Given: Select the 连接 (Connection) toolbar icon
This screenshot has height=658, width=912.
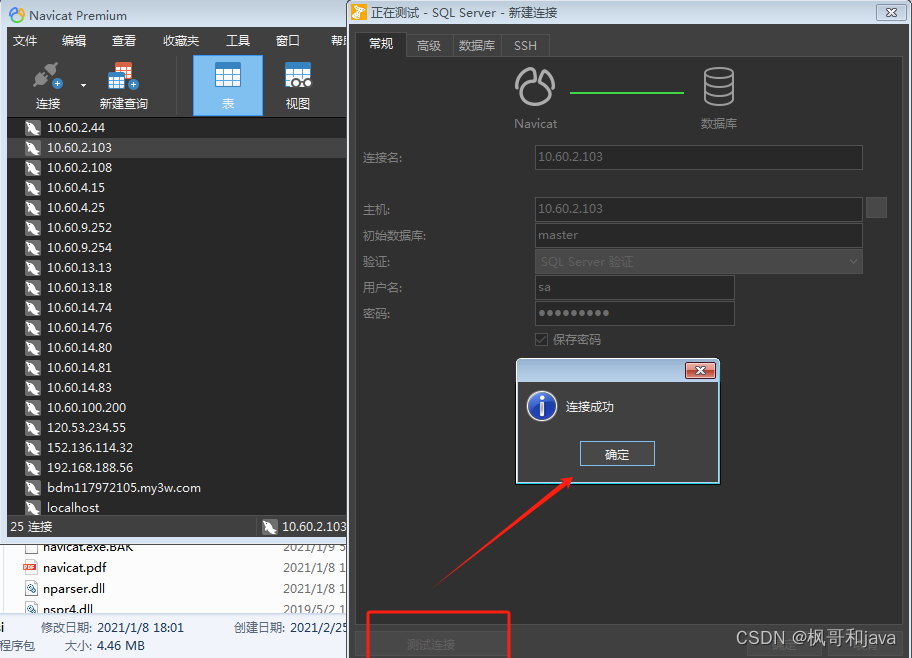Looking at the screenshot, I should [x=47, y=80].
